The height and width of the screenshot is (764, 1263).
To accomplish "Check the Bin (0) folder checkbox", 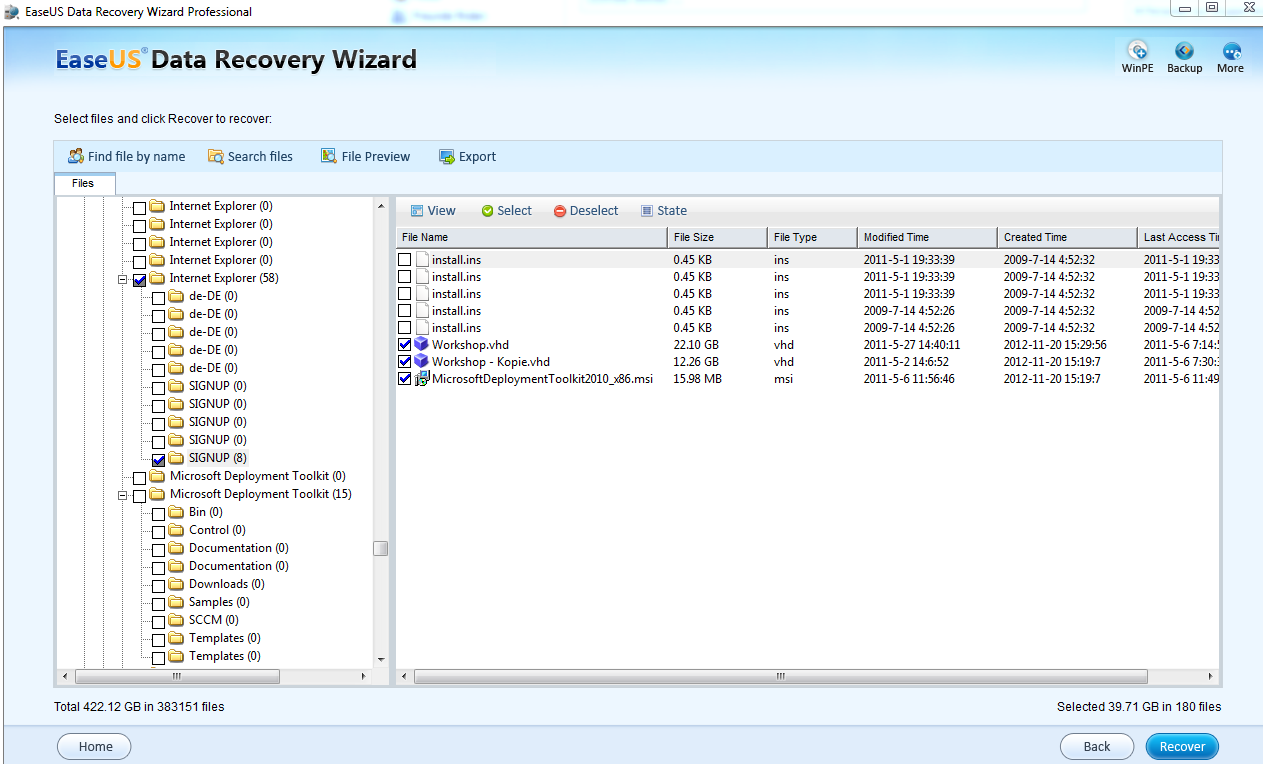I will click(159, 513).
